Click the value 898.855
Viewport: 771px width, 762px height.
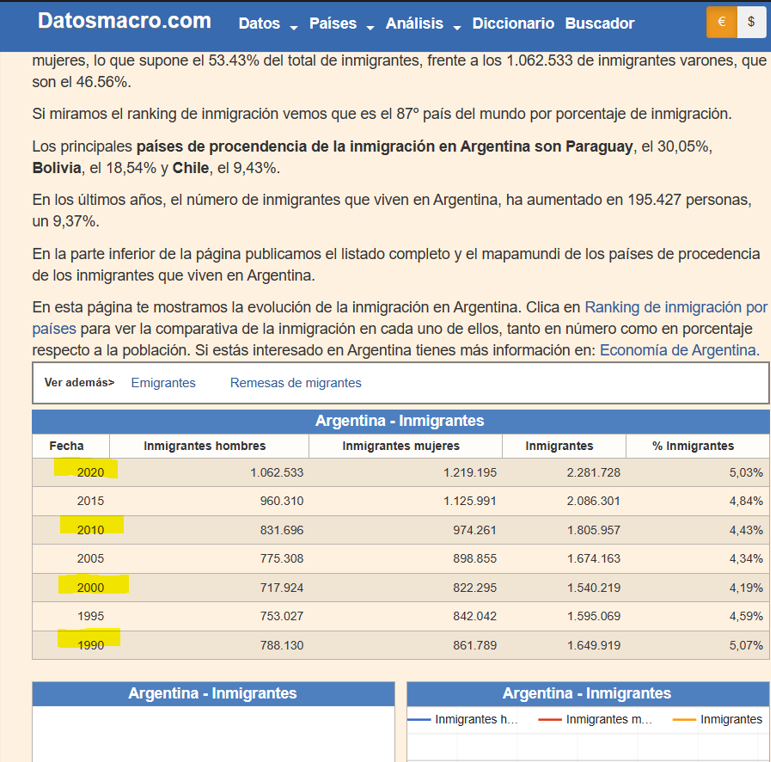point(475,558)
